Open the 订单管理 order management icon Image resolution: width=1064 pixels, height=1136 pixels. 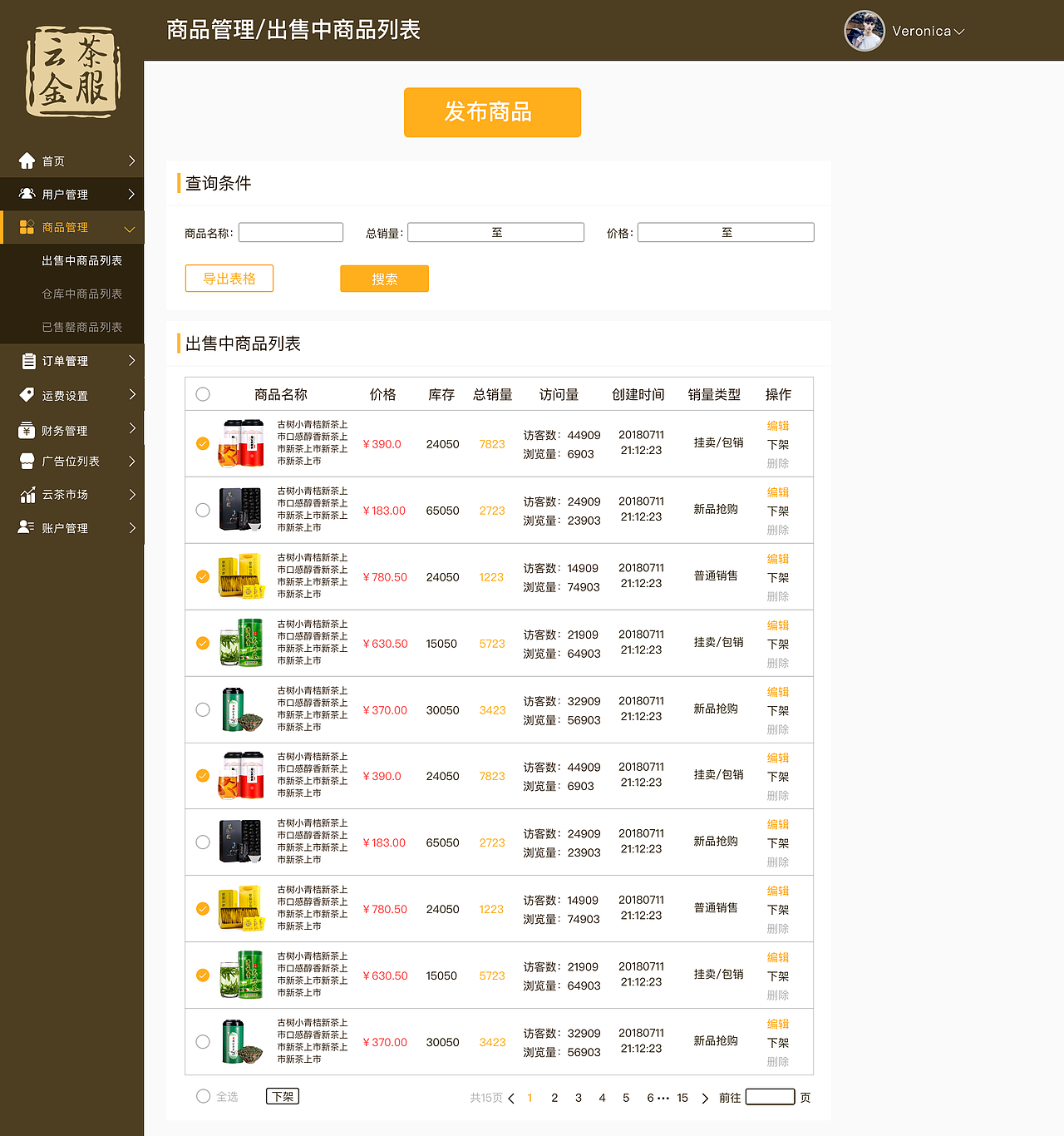tap(26, 360)
